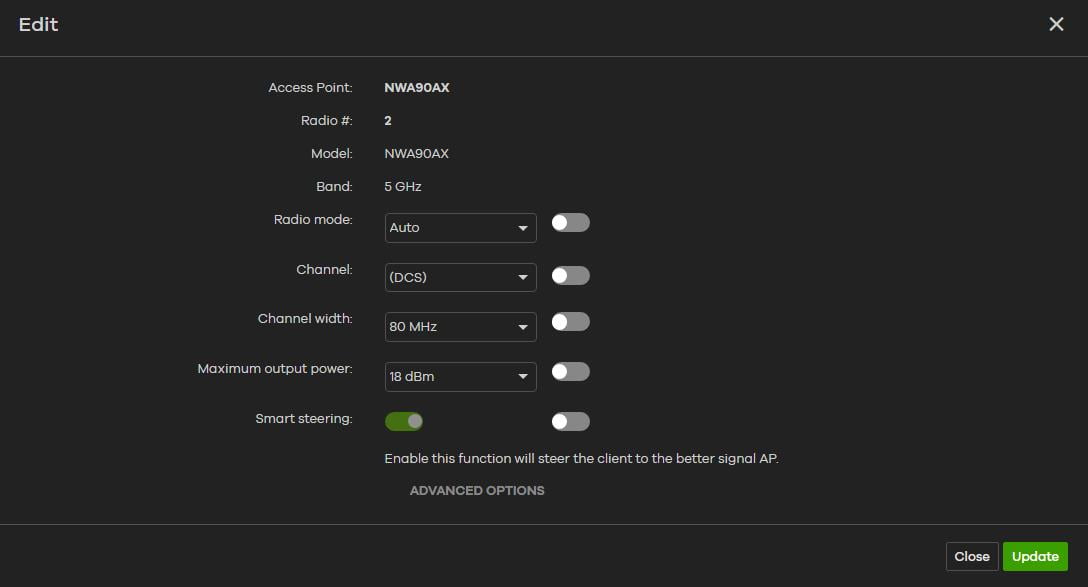Screen dimensions: 1088x587
Task: Expand the Channel dropdown showing (DCS)
Action: 460,277
